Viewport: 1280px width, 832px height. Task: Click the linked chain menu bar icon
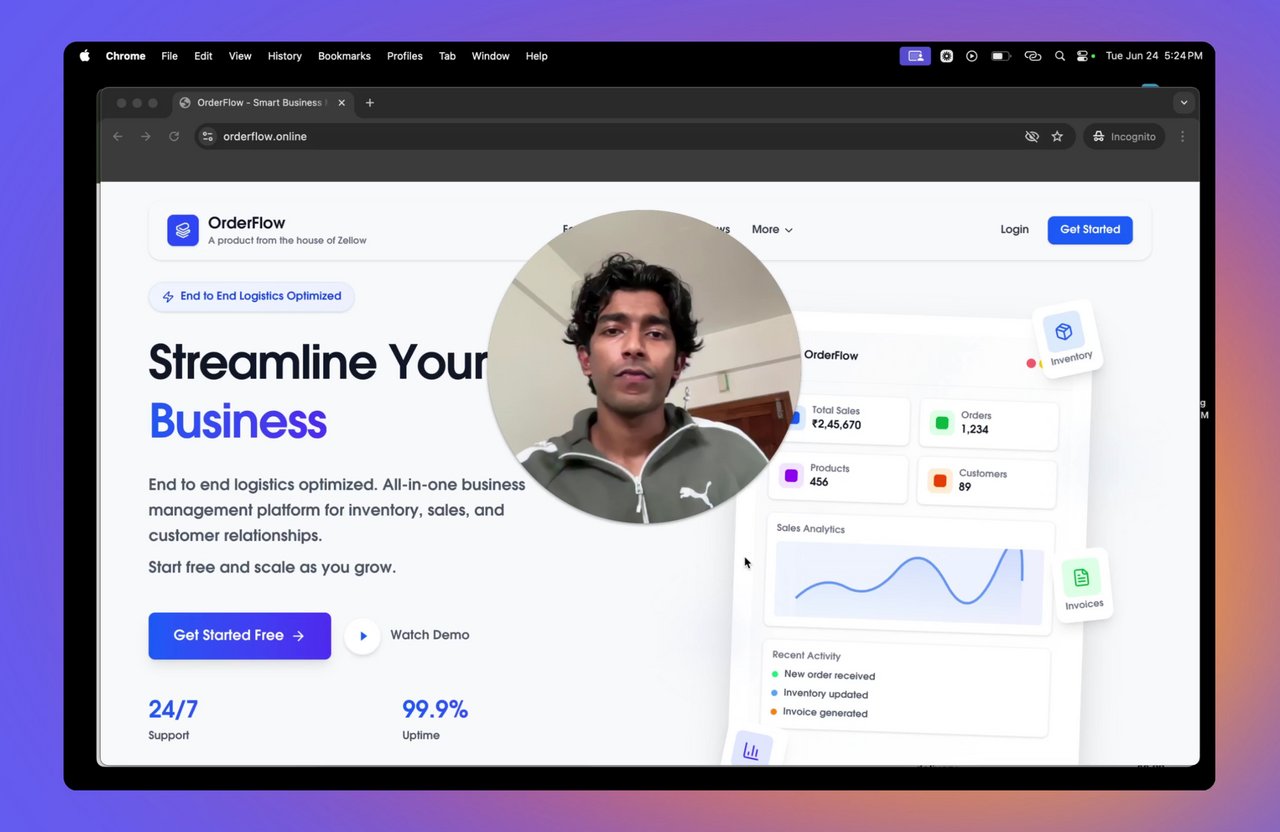click(1033, 56)
